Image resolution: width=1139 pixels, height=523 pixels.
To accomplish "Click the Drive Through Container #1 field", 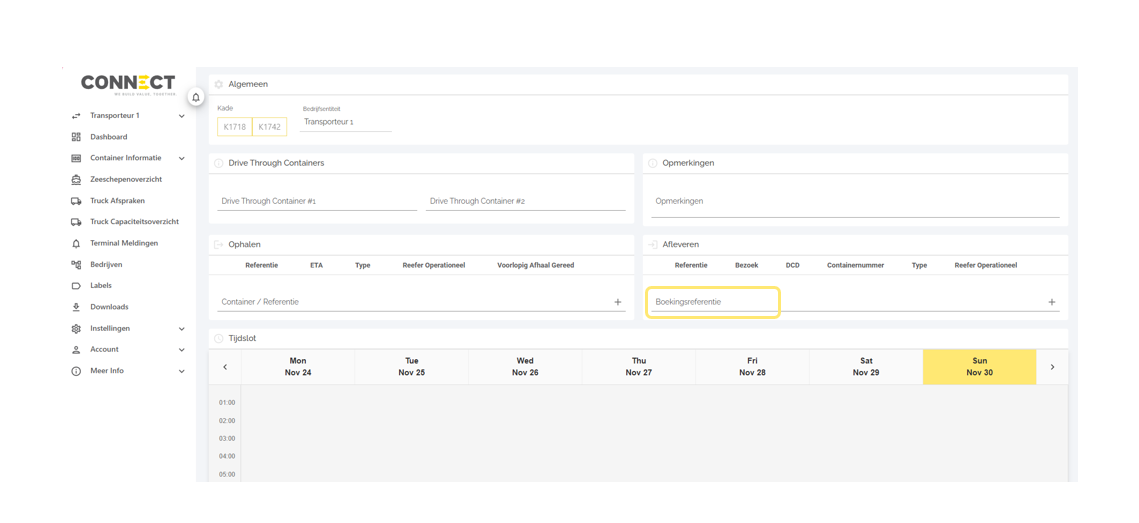I will (x=317, y=201).
